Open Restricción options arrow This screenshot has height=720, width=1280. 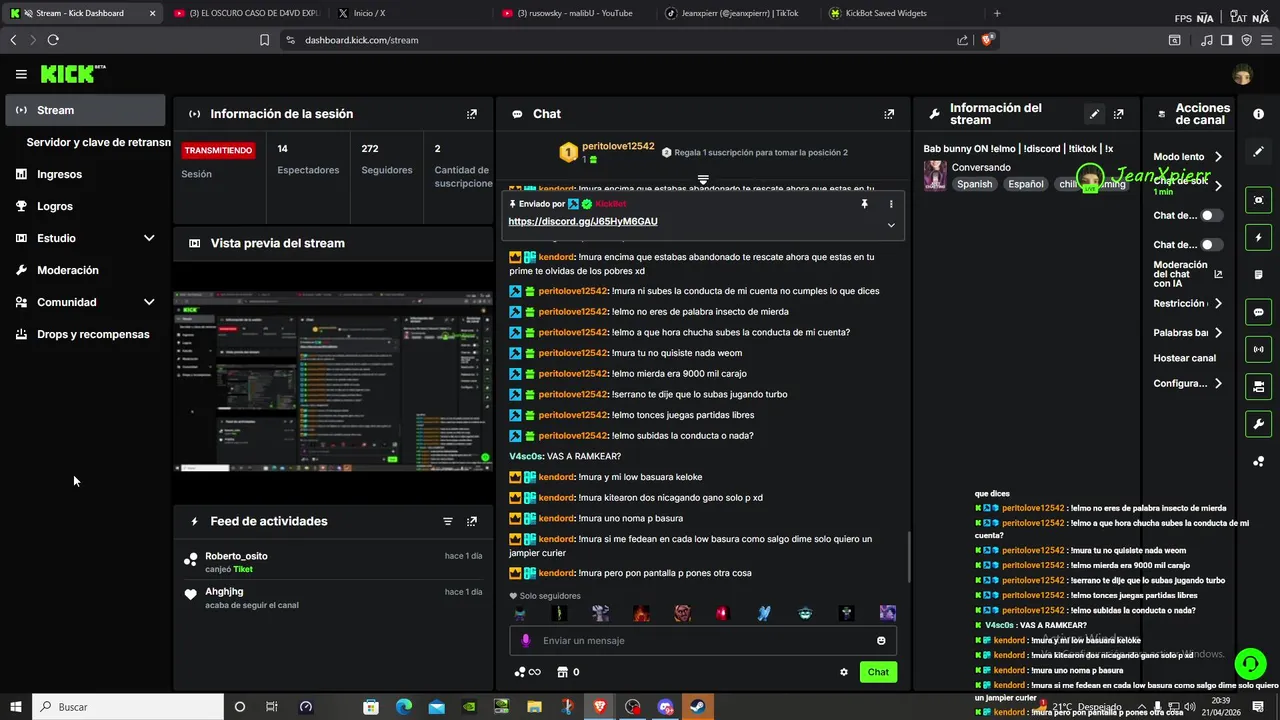click(1218, 303)
